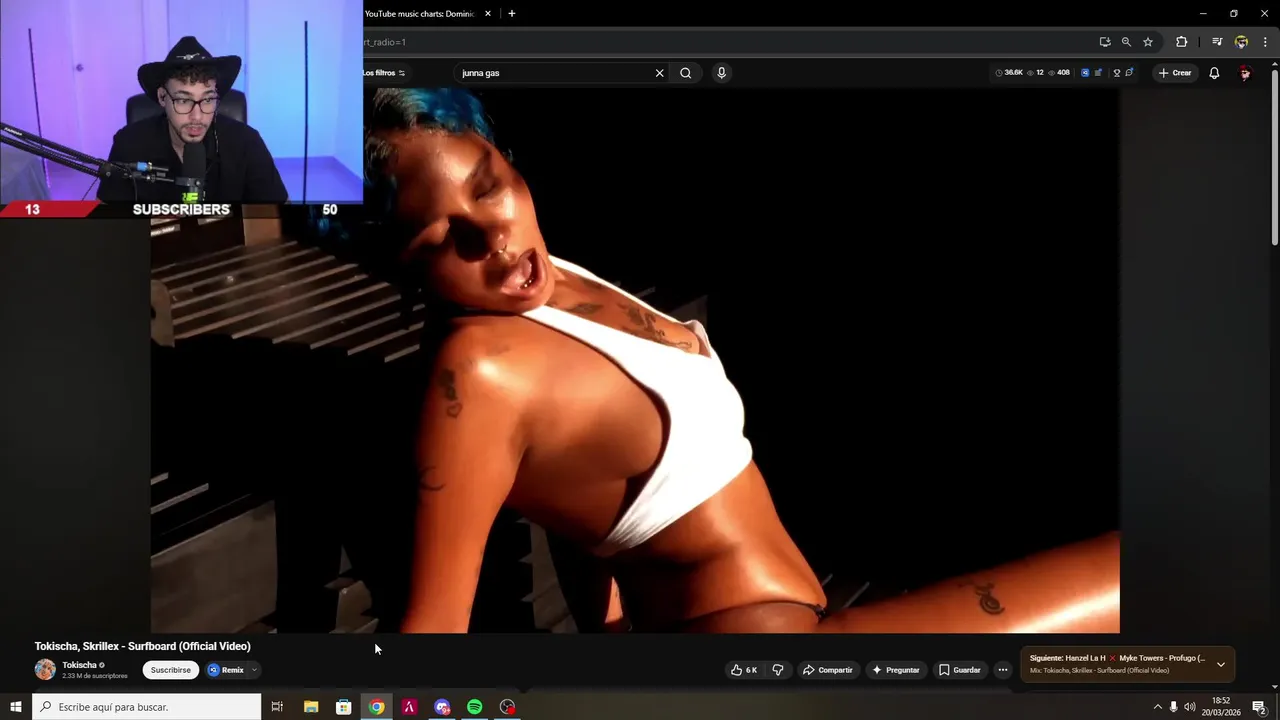
Task: Click the install app icon in address bar
Action: tap(1105, 42)
